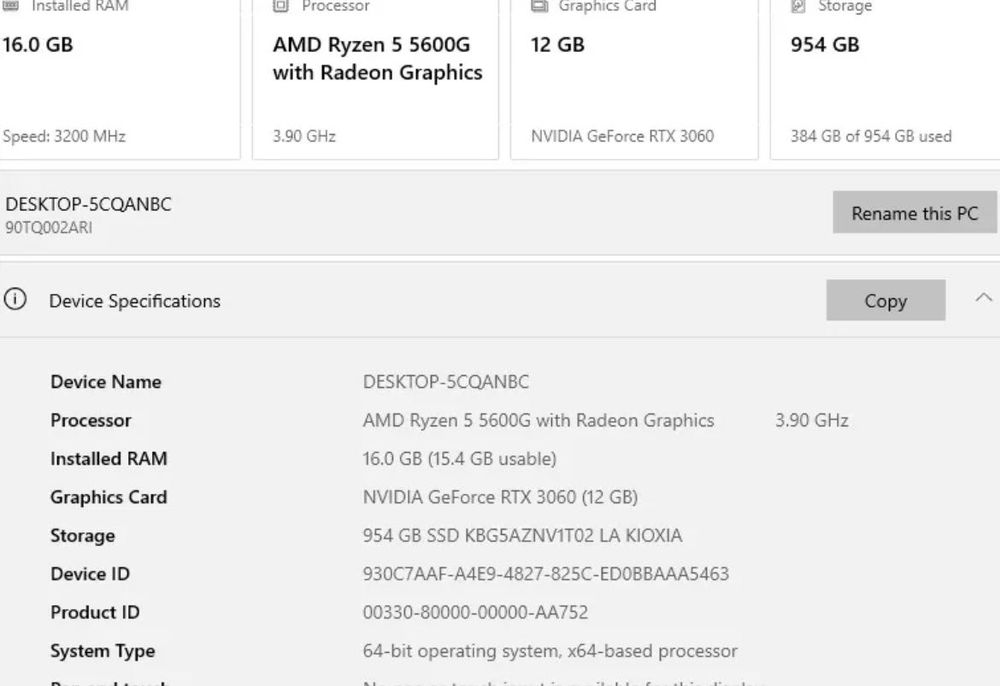Screen dimensions: 1000x686
Task: Click the Device Specifications header title
Action: (135, 301)
